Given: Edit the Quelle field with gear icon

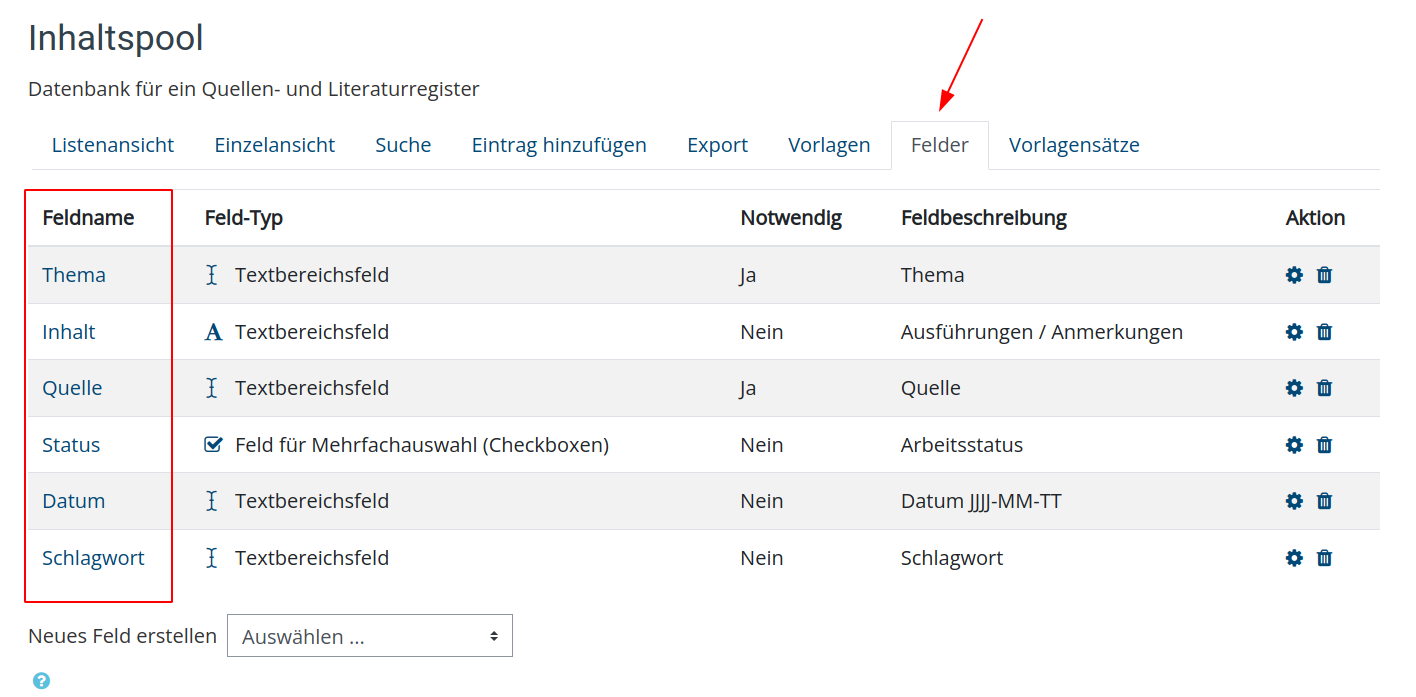Looking at the screenshot, I should click(1294, 388).
